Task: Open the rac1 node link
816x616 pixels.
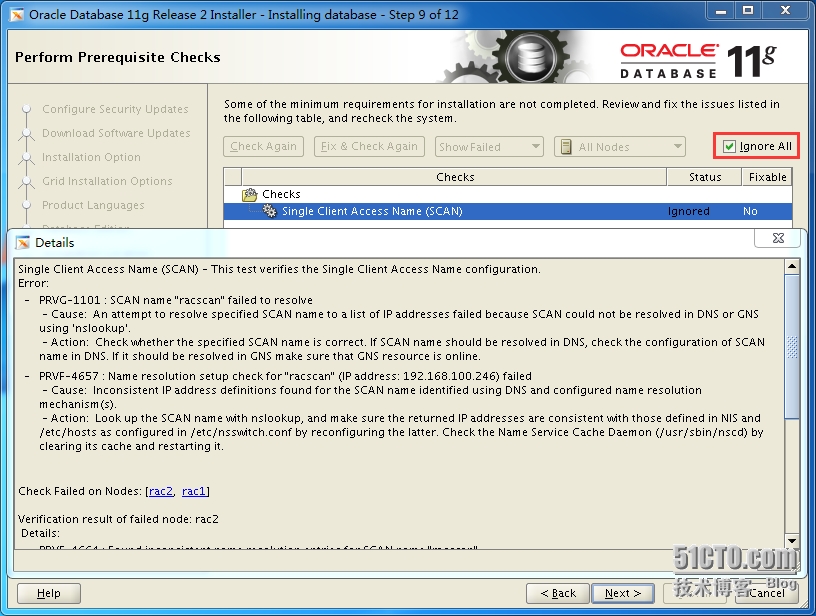Action: tap(194, 491)
